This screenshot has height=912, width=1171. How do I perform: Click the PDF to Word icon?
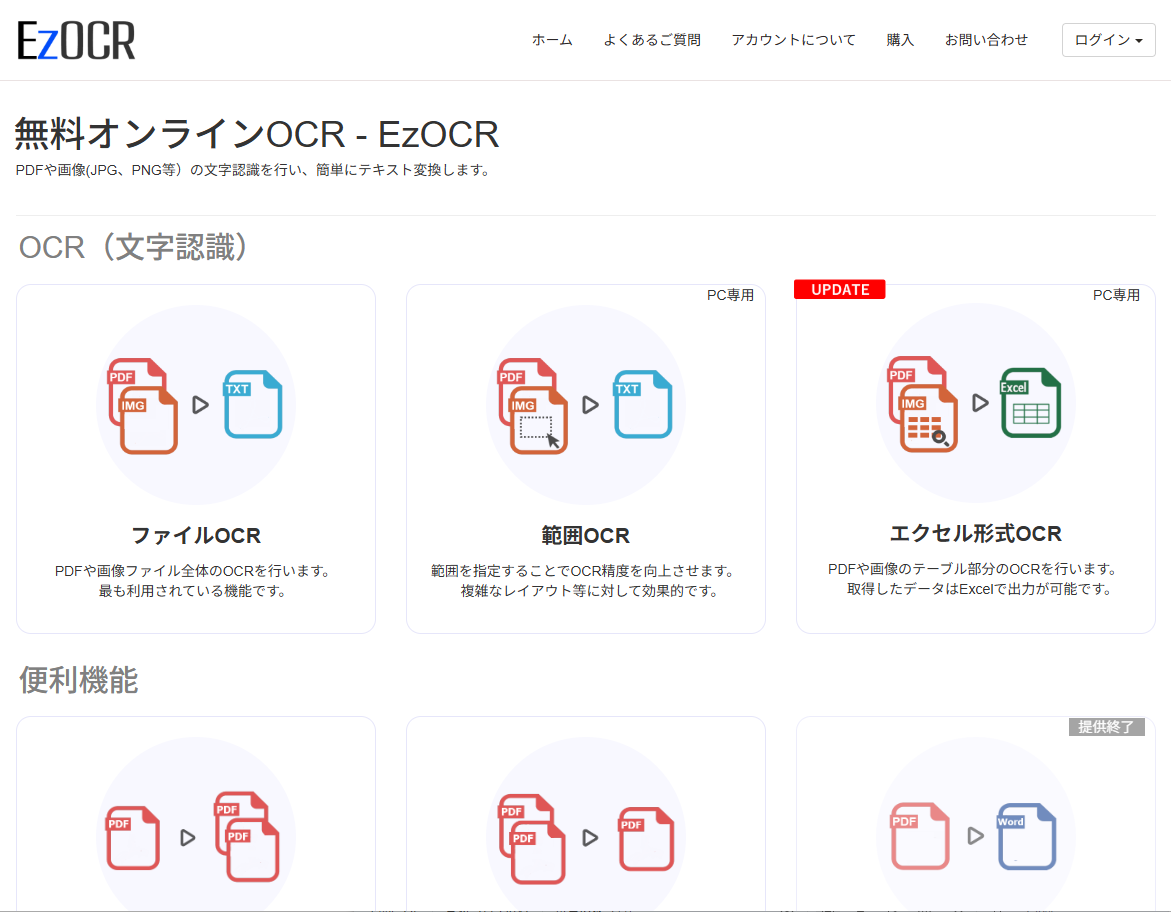[975, 836]
